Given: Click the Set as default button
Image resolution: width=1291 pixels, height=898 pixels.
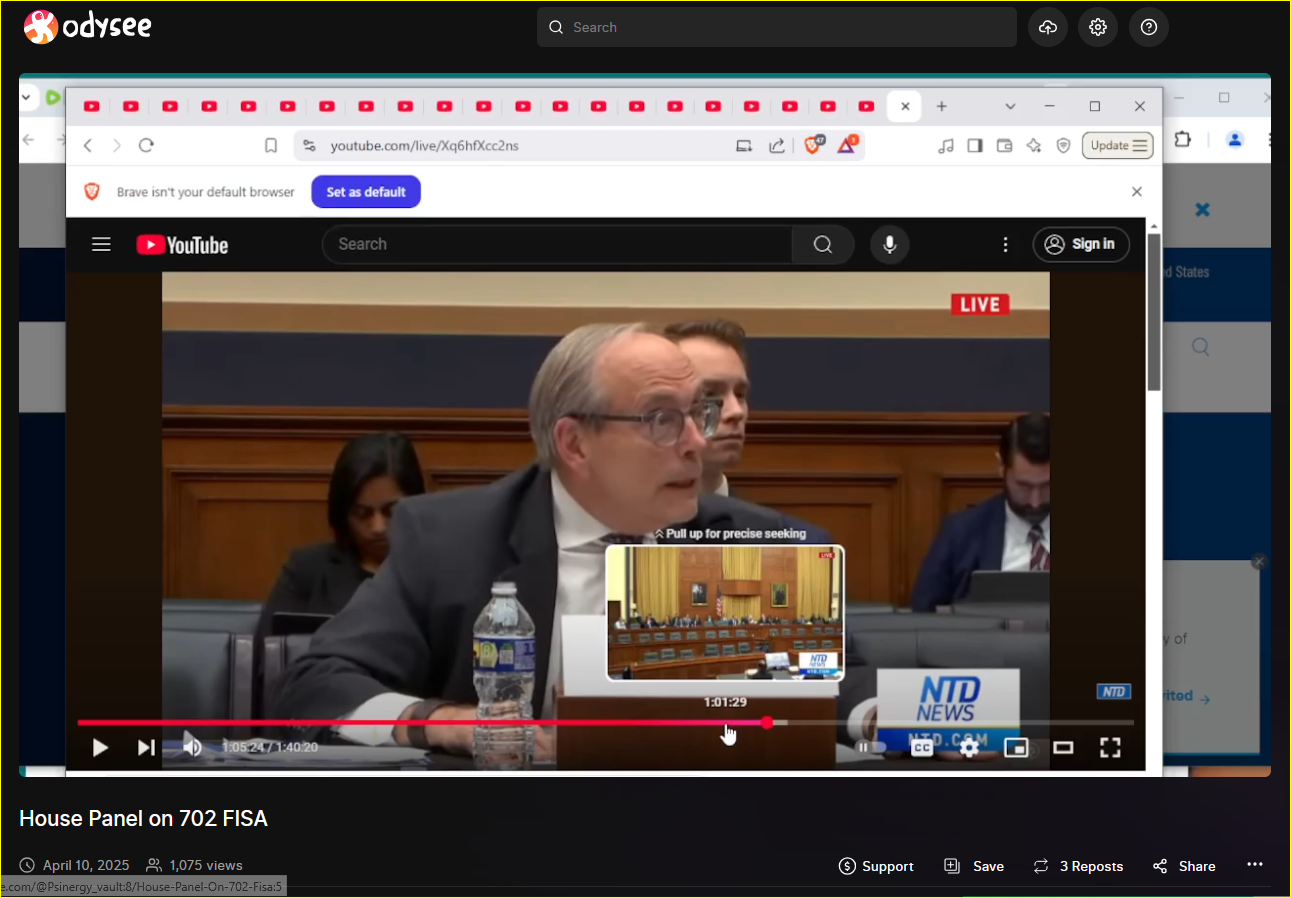Looking at the screenshot, I should point(366,192).
